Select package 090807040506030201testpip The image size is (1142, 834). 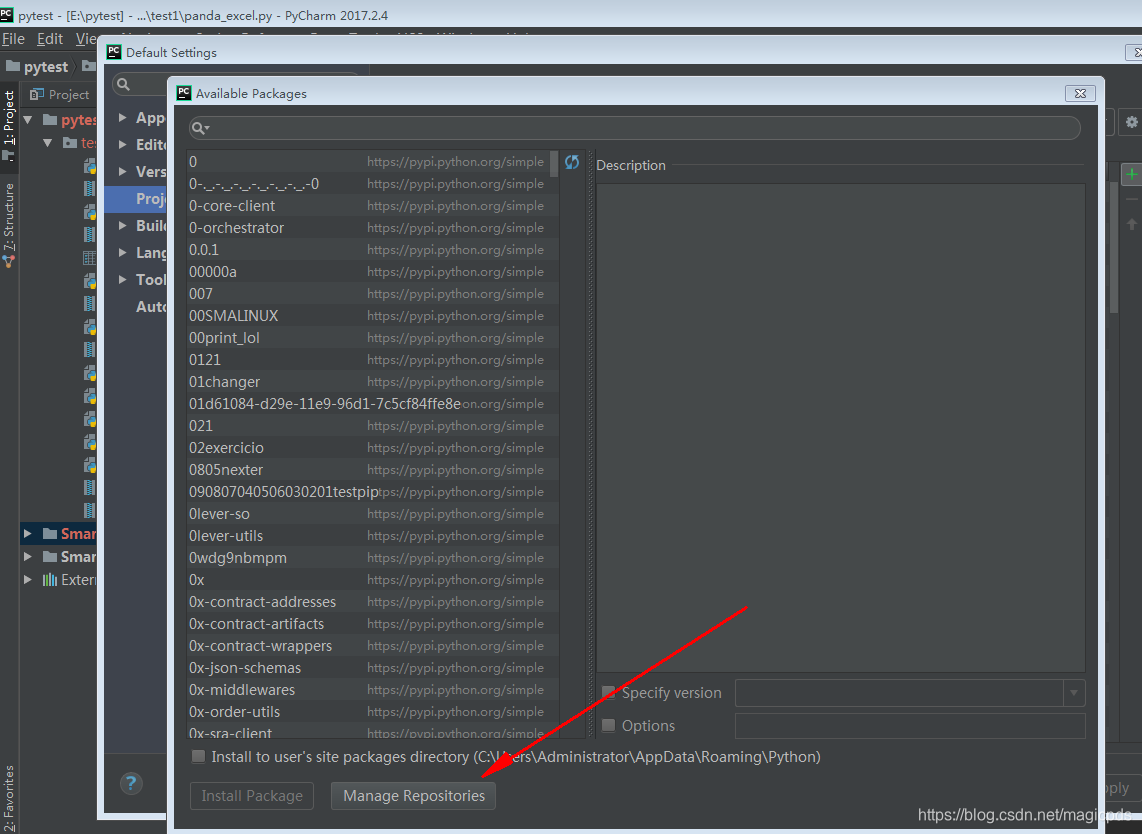point(372,492)
